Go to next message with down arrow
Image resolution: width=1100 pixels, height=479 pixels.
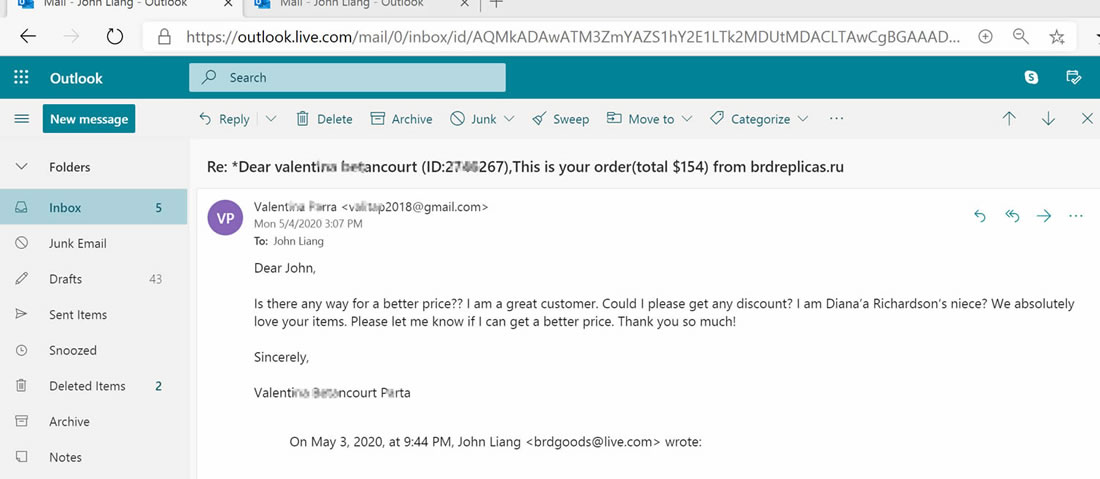coord(1048,119)
